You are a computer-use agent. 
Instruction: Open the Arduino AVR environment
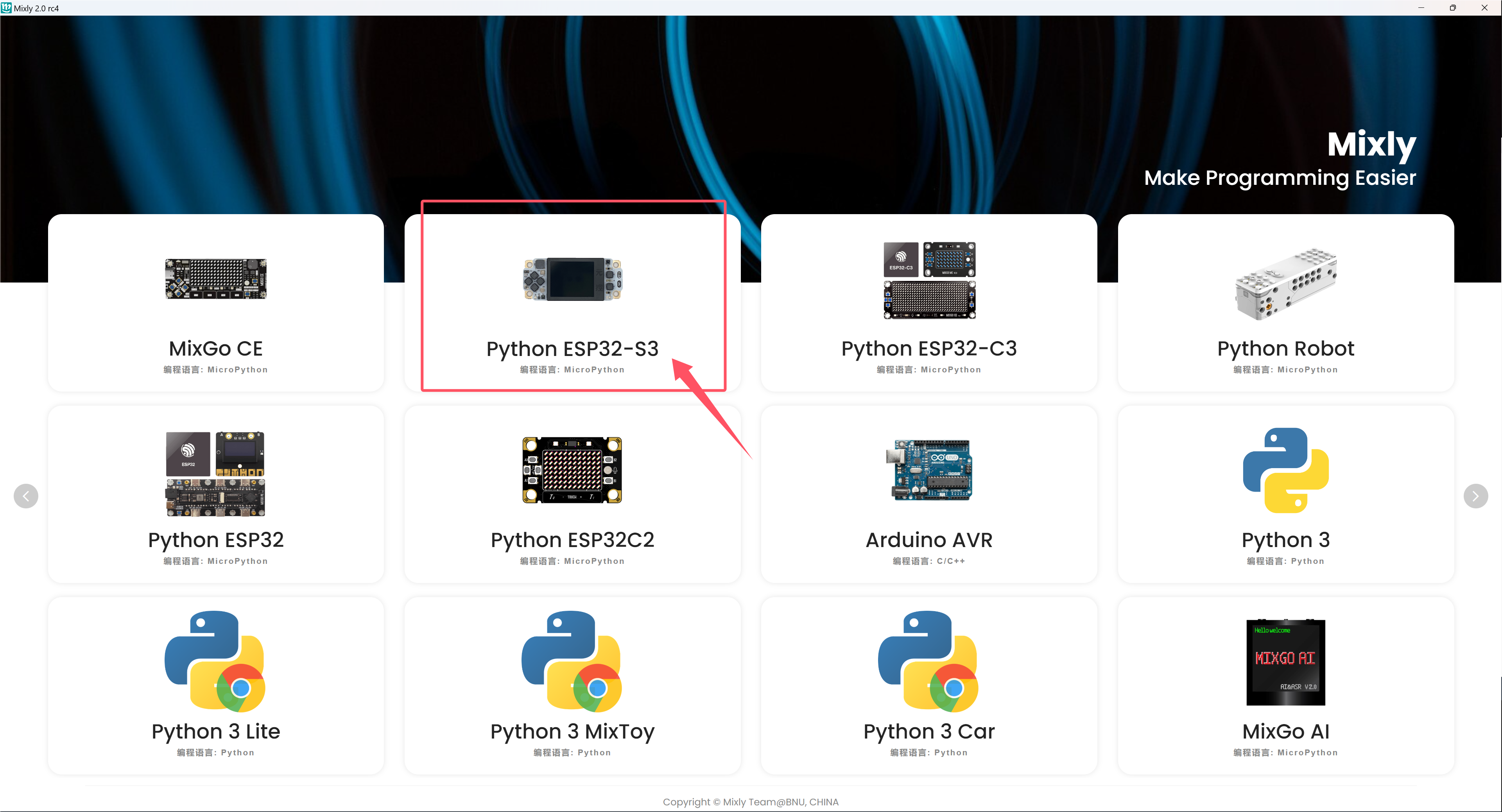929,540
